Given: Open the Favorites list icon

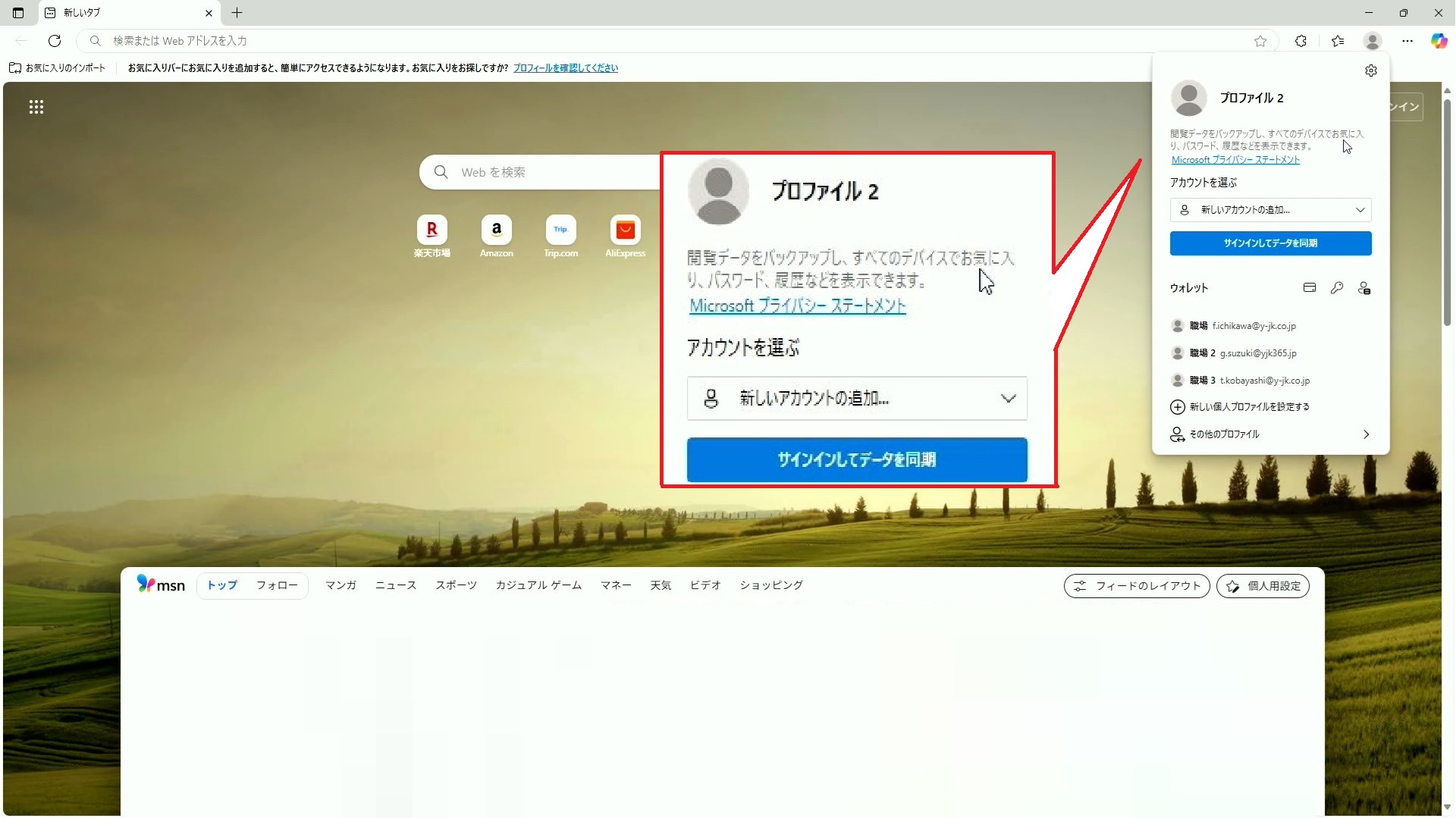Looking at the screenshot, I should (1338, 41).
